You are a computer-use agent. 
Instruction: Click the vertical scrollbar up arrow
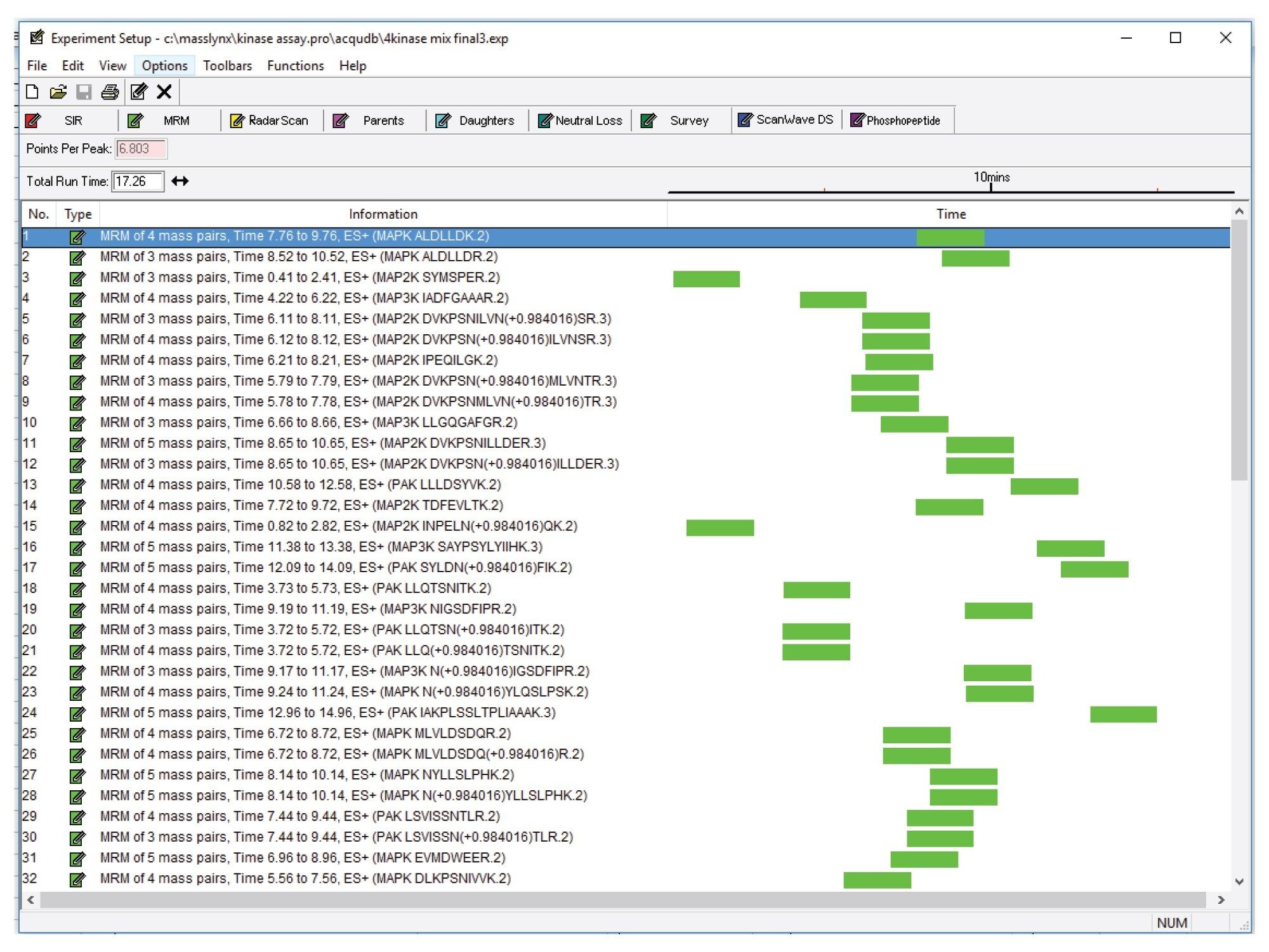click(x=1240, y=211)
